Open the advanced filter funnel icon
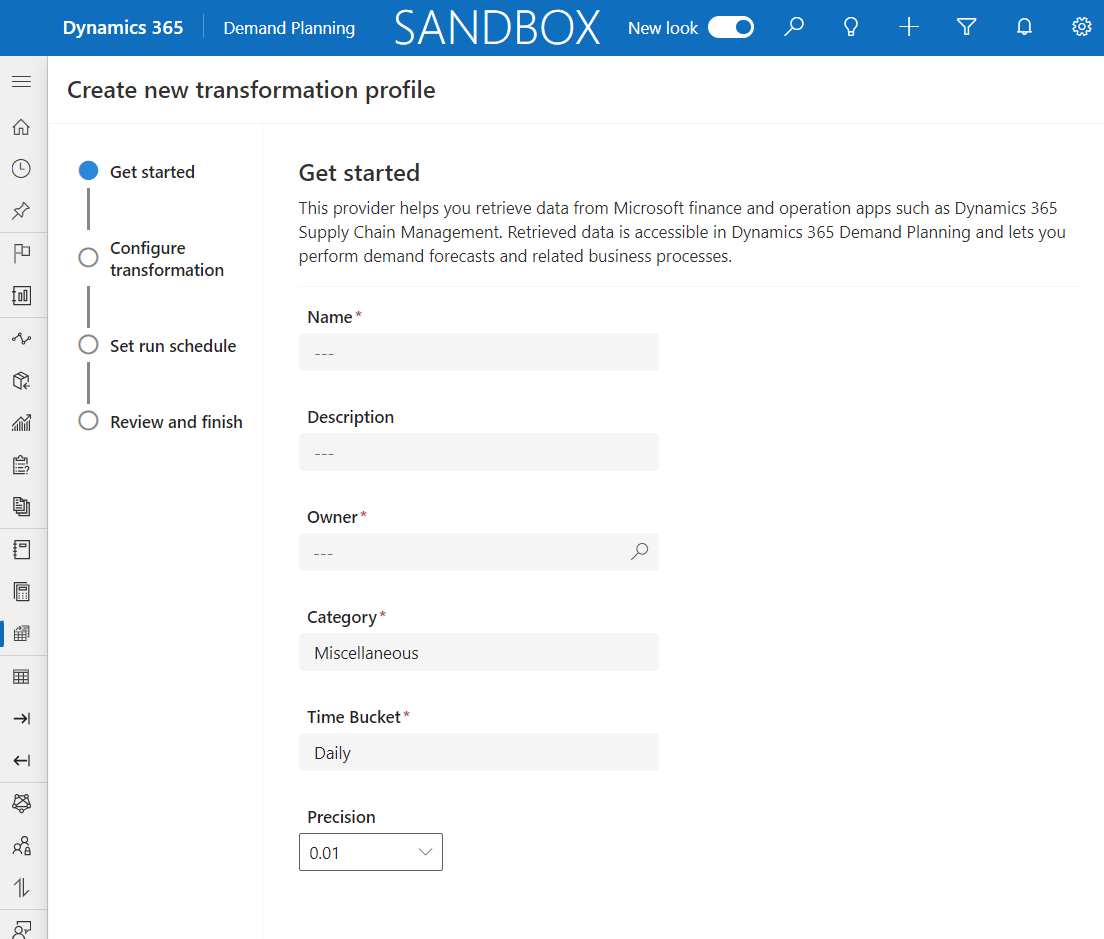Screen dimensions: 1104x939 (x=967, y=27)
